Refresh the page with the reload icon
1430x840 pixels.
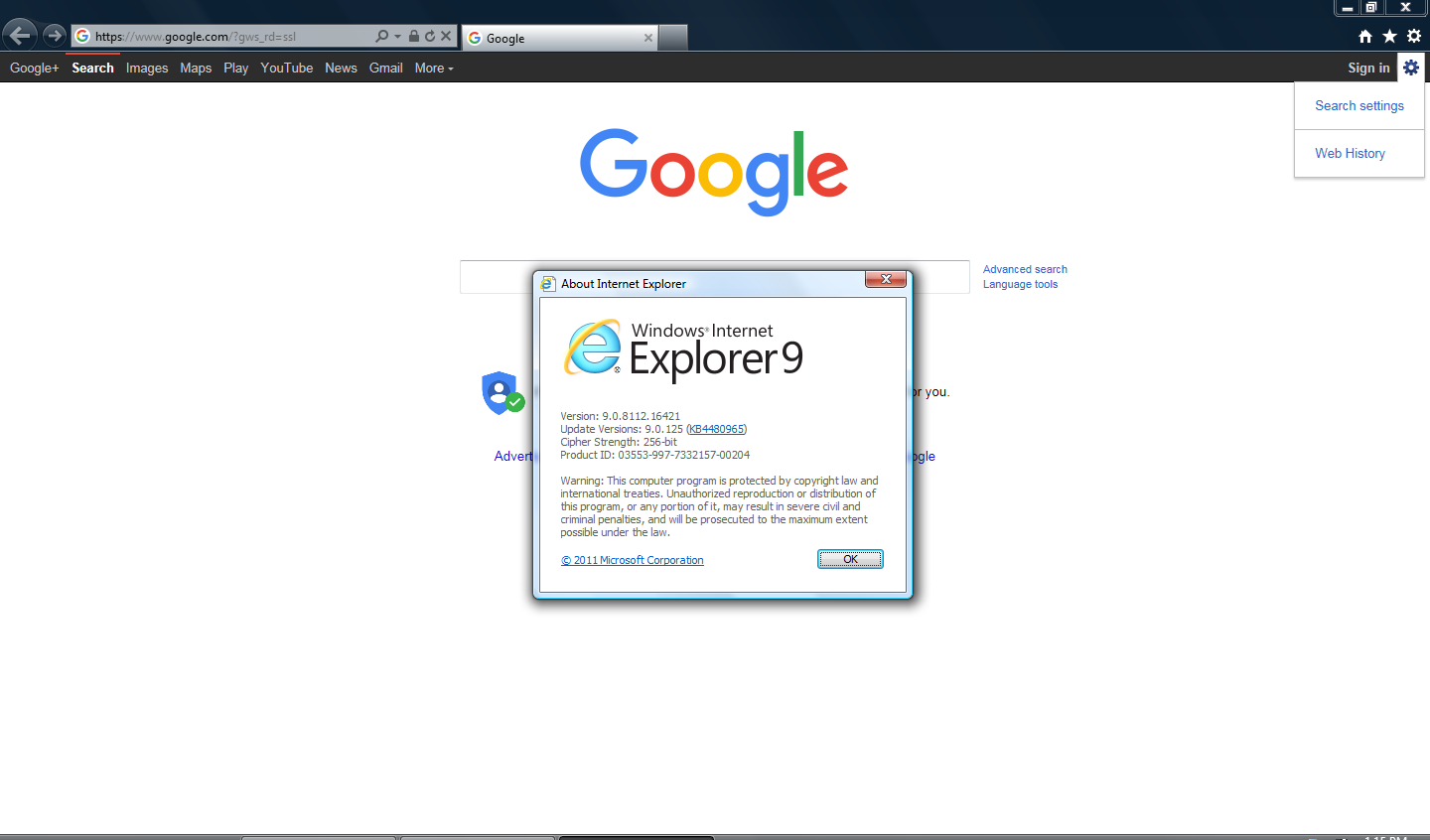430,36
